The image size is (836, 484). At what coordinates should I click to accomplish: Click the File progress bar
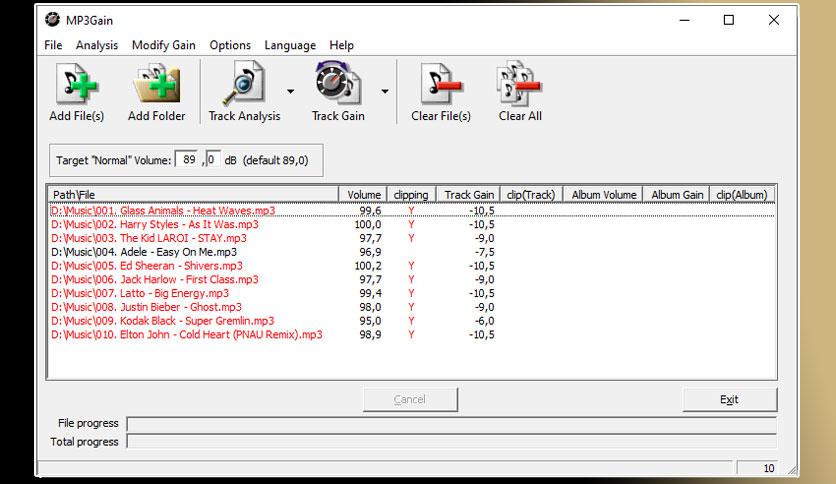click(451, 424)
